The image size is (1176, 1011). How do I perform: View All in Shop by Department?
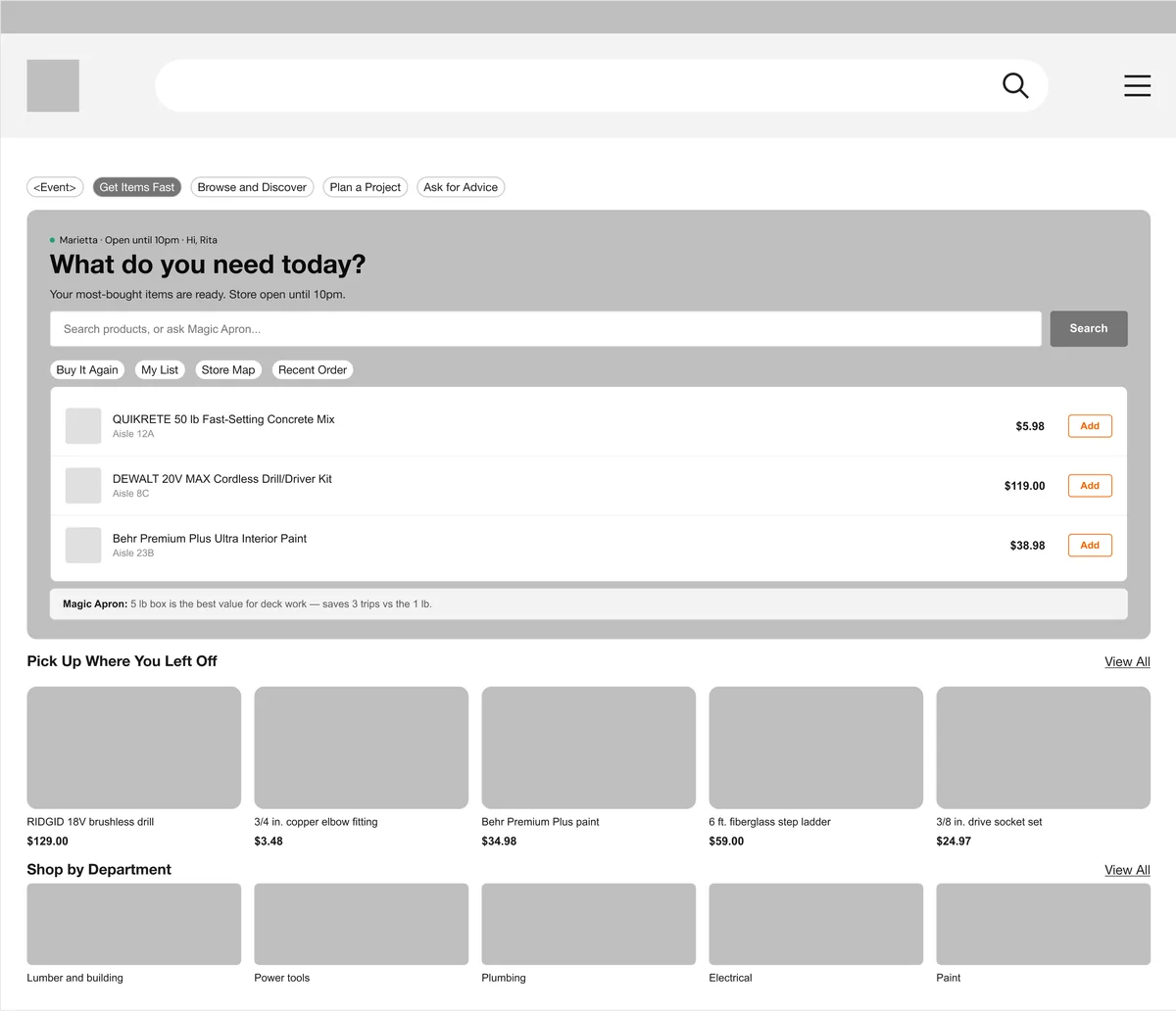click(x=1127, y=870)
